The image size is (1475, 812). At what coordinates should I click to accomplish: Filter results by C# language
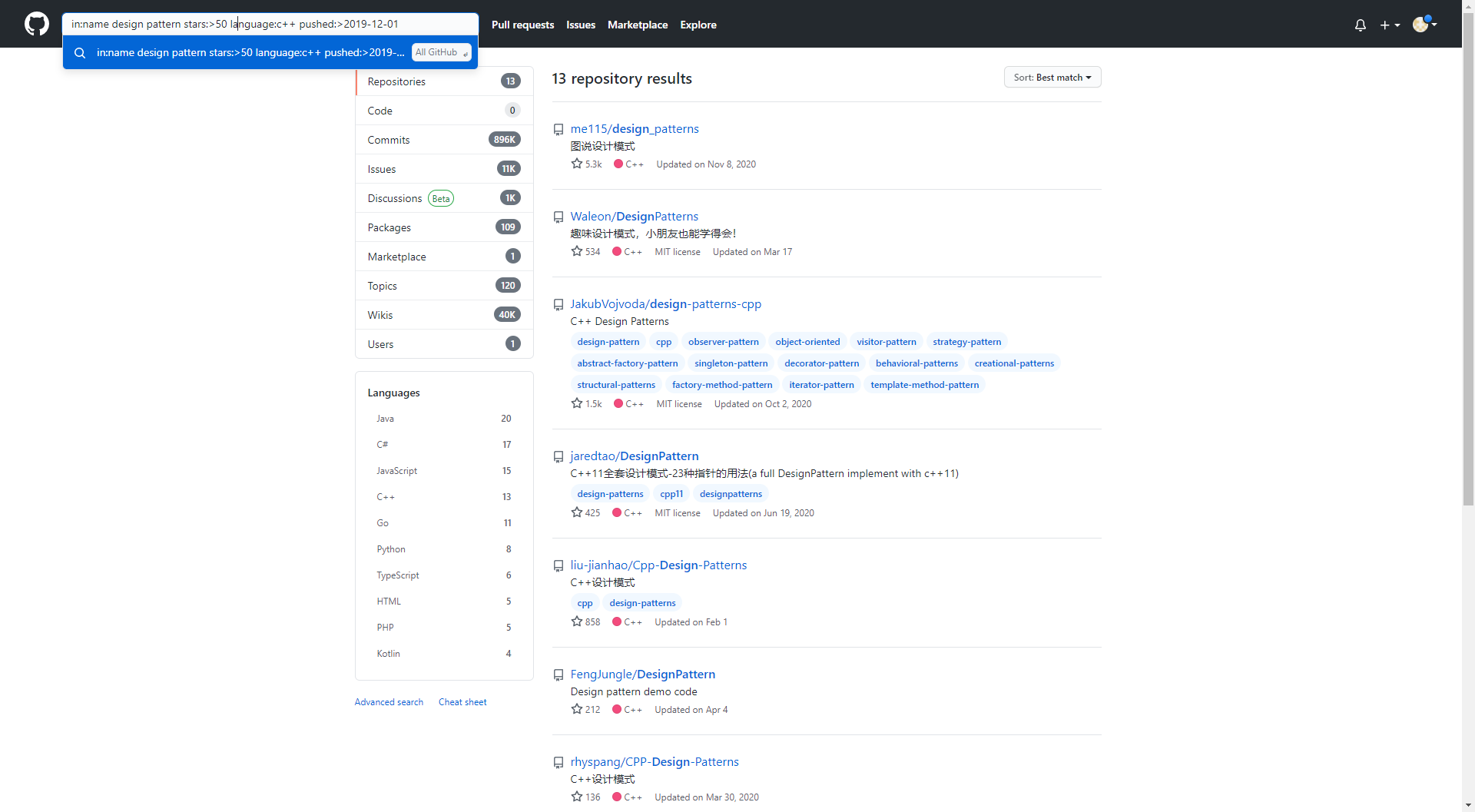444,445
